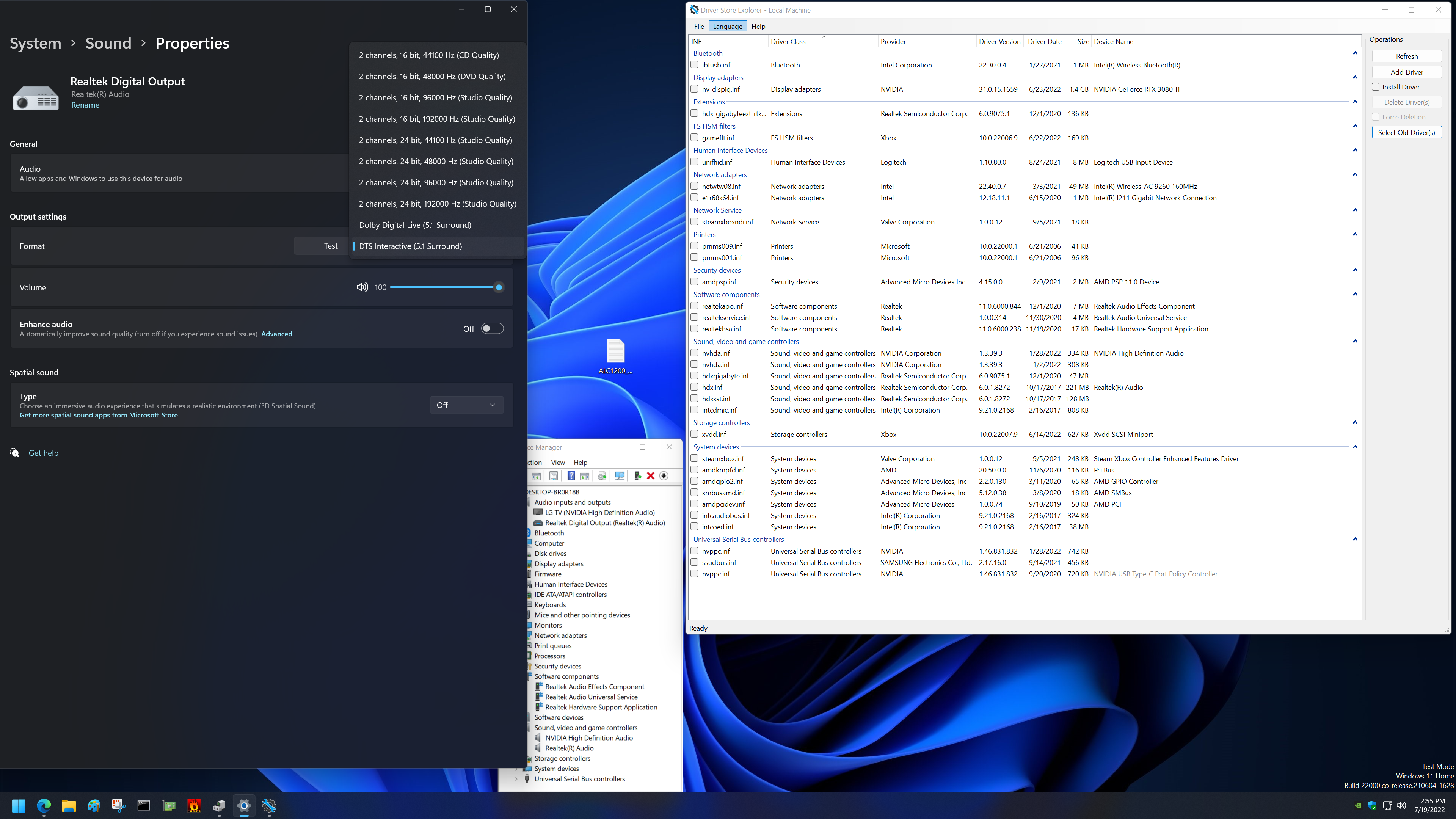Select Realtek(R) Audio in Device Manager tree
This screenshot has height=819, width=1456.
569,748
